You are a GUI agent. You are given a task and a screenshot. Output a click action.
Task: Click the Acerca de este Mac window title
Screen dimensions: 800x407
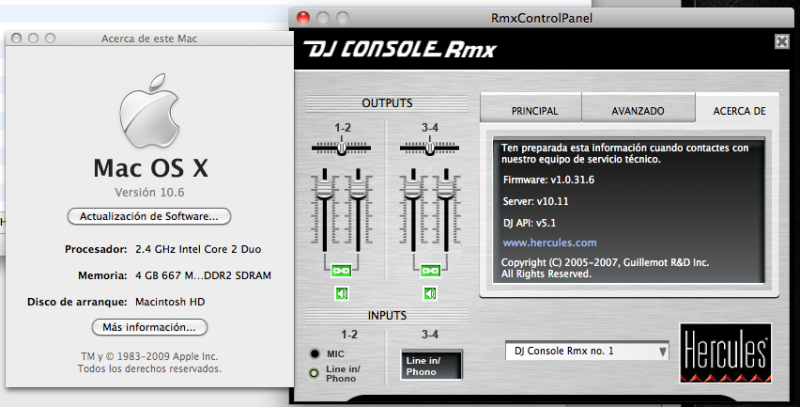point(149,38)
